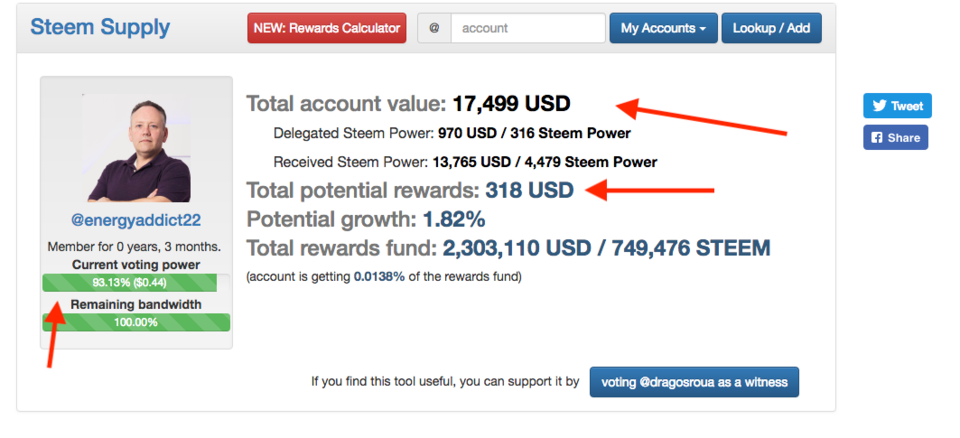Click the @ symbol beside account field
The height and width of the screenshot is (438, 960).
(434, 28)
